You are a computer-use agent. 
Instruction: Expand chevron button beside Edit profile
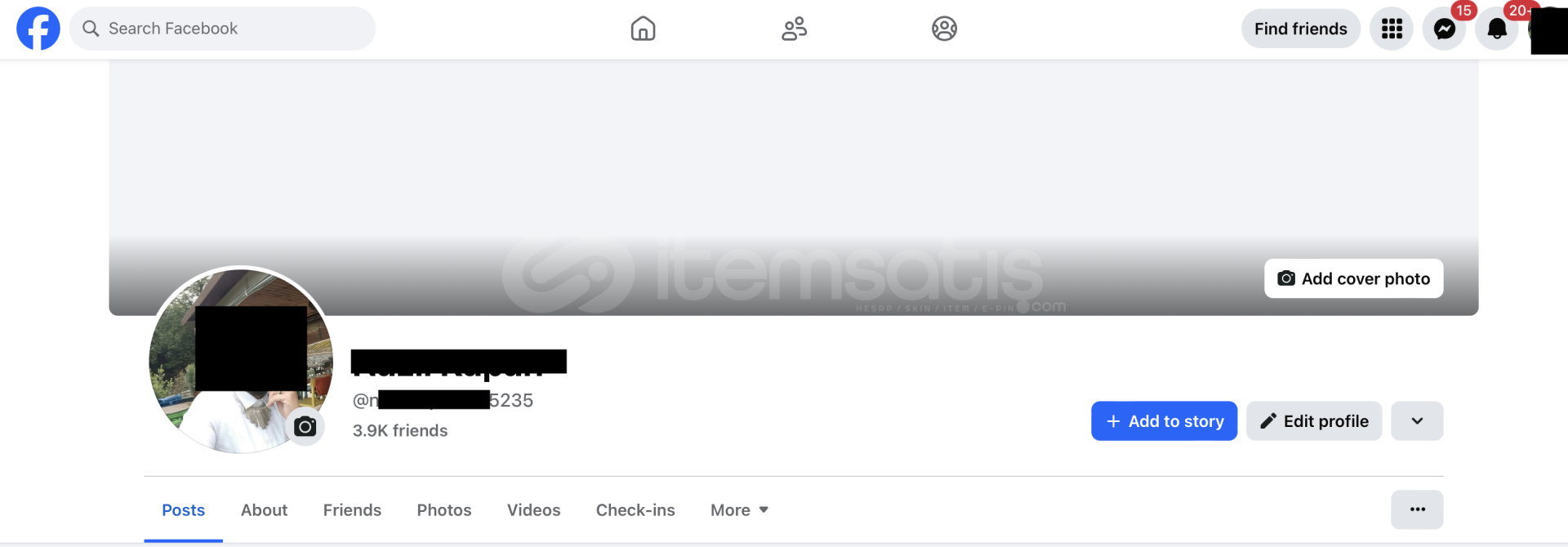(x=1417, y=421)
